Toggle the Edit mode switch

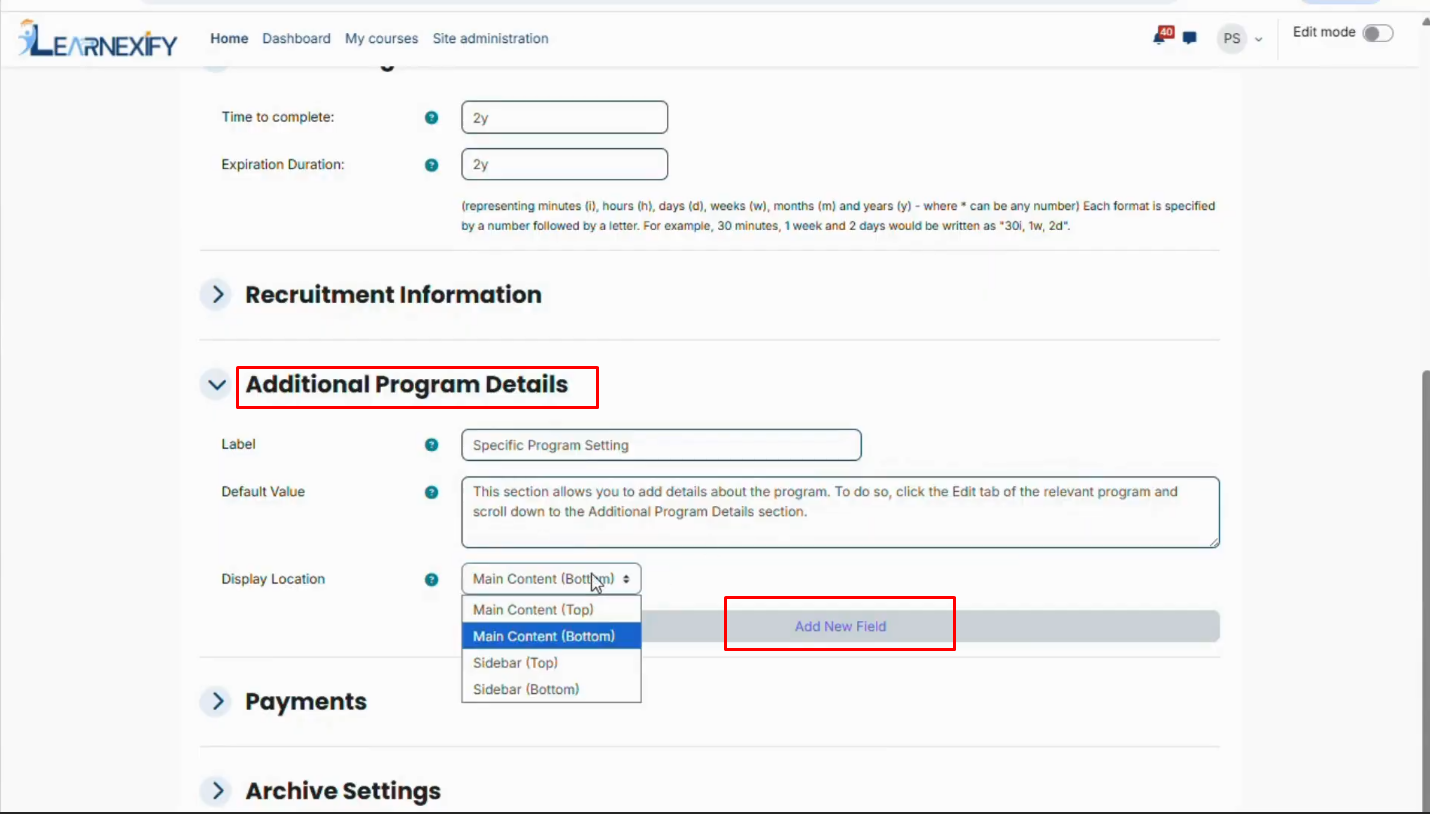[1377, 33]
